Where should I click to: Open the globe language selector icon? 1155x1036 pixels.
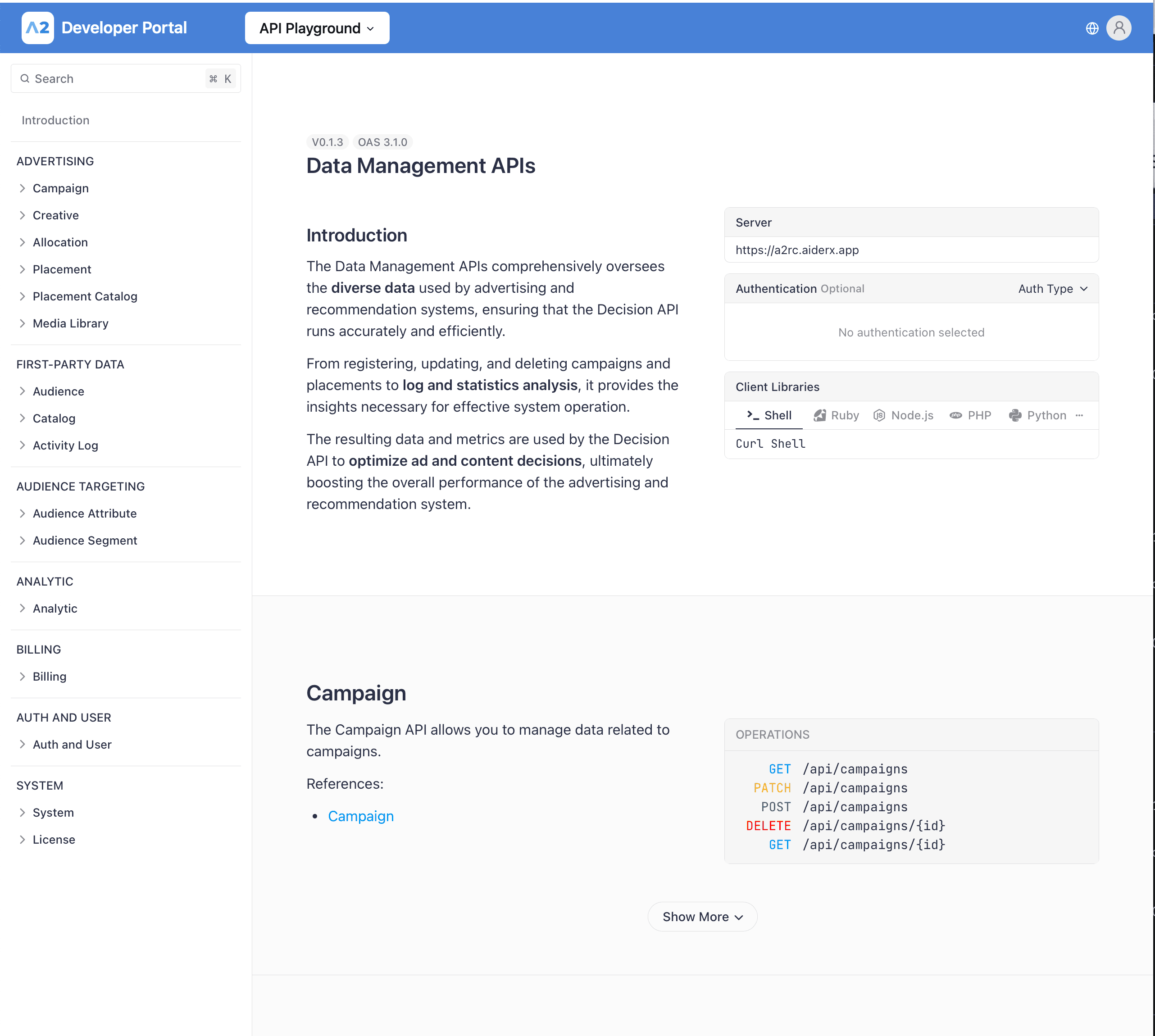click(1091, 28)
